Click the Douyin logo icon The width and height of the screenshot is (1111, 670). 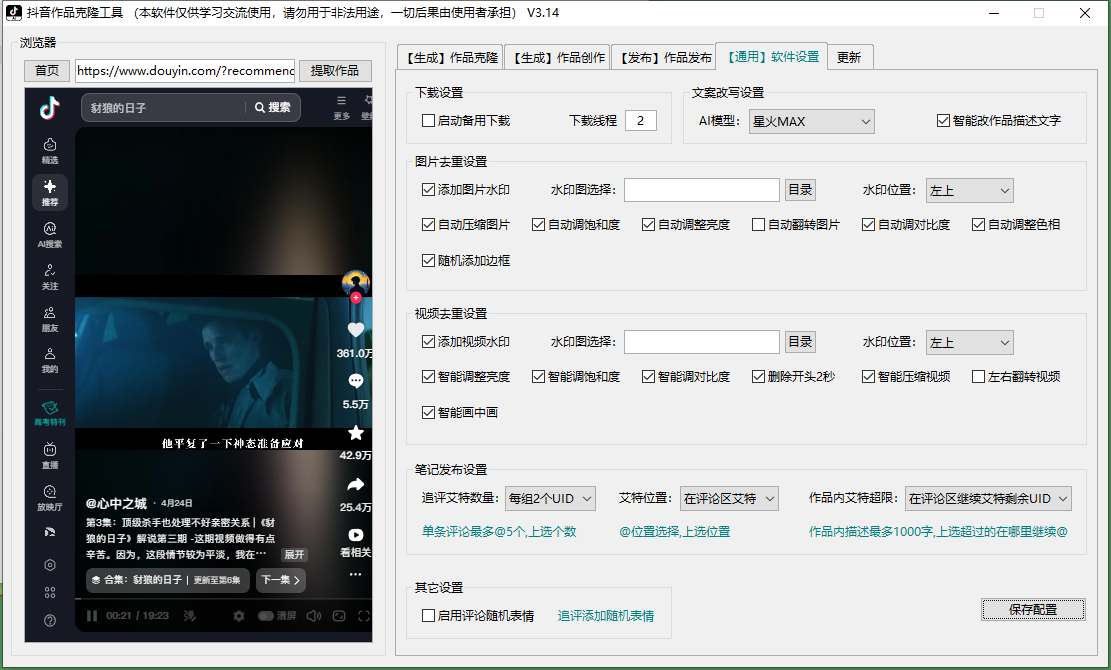click(47, 109)
